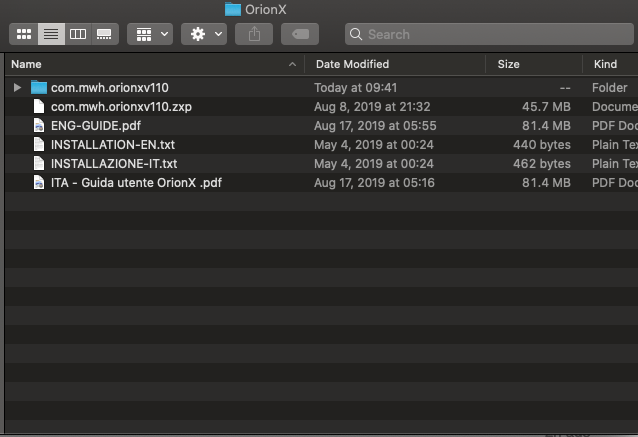
Task: Switch to list view
Action: (x=51, y=34)
